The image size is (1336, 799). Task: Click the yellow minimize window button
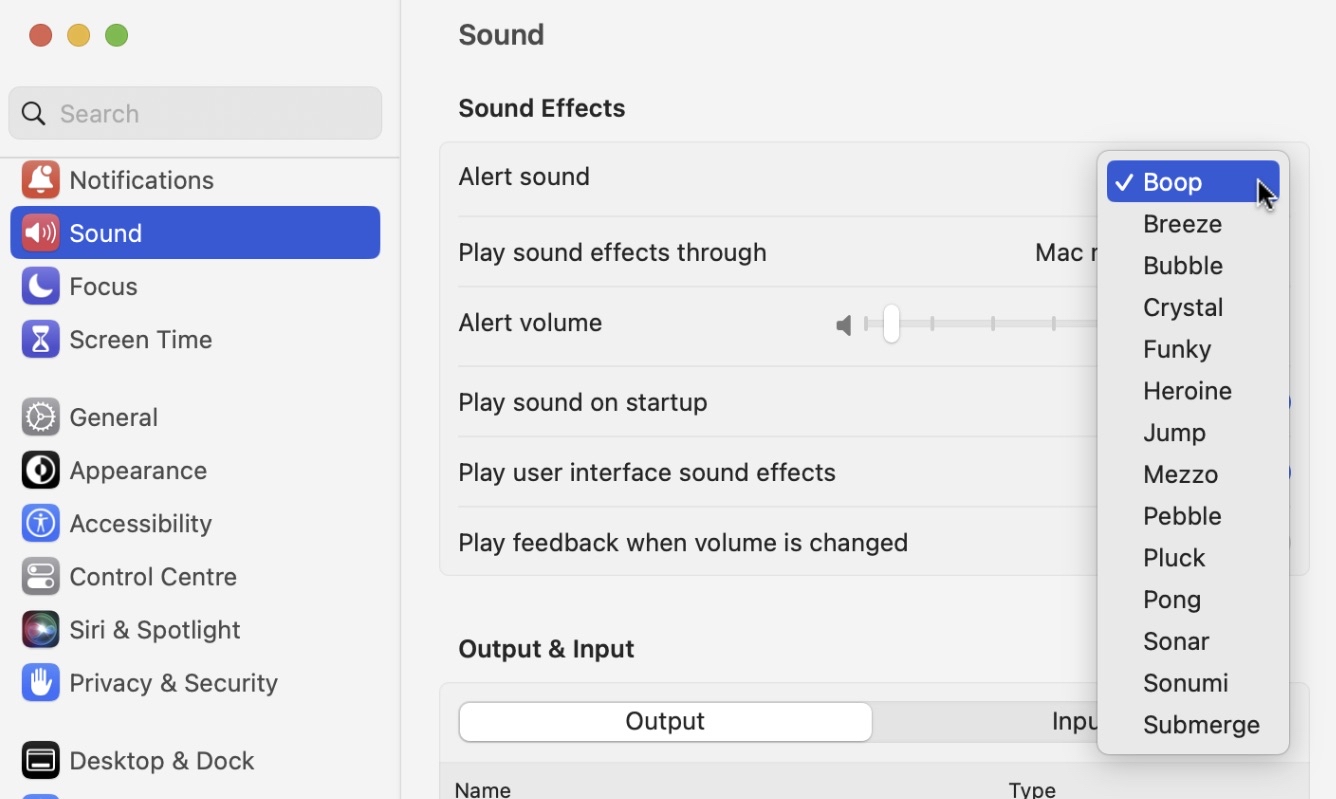[x=78, y=35]
